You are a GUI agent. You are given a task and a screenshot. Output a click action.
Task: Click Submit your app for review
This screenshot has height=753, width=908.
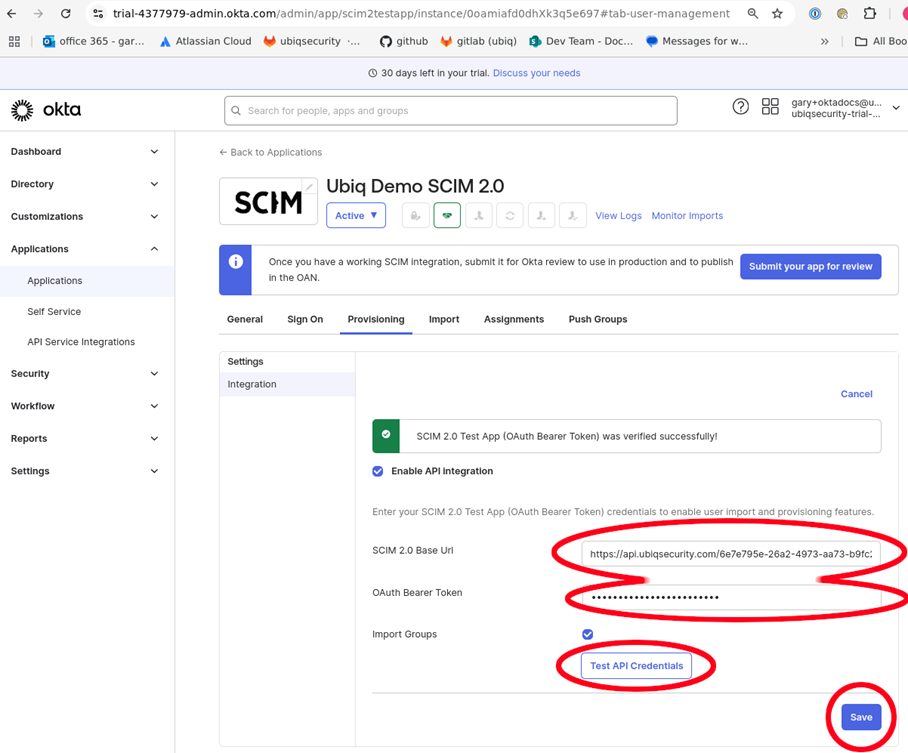coord(810,266)
